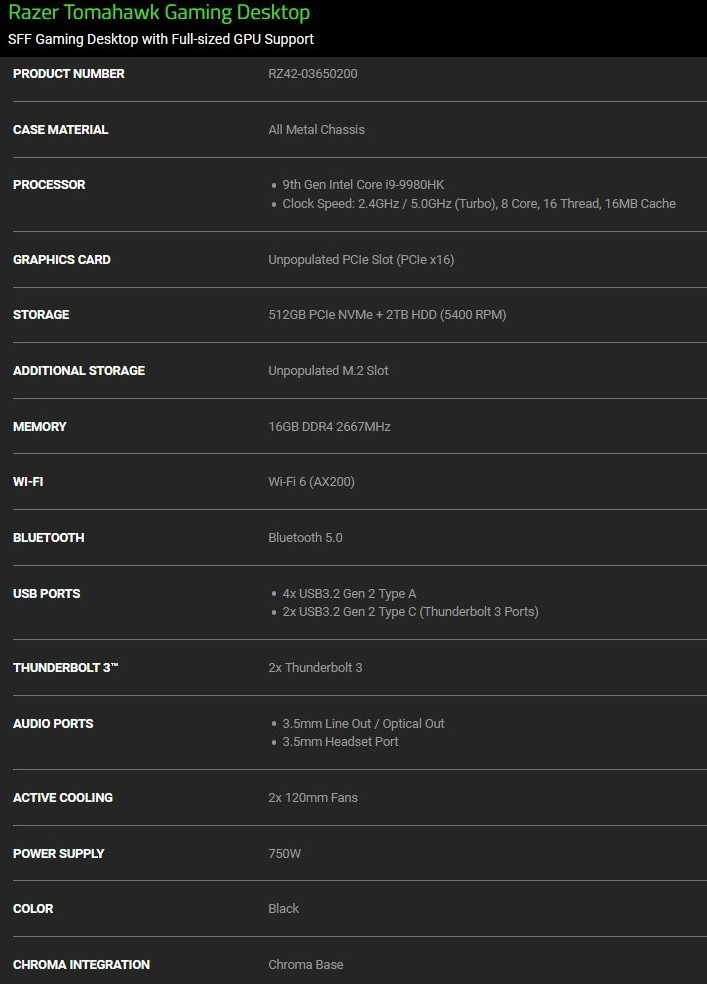The height and width of the screenshot is (984, 707).
Task: Click the 750W power supply value
Action: tap(285, 854)
